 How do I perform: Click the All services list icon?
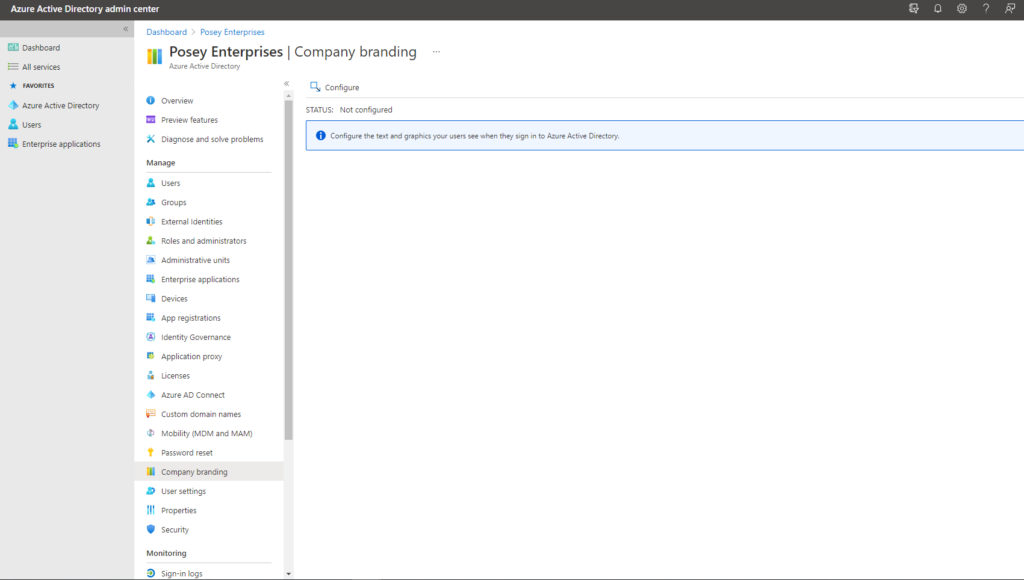pos(13,67)
